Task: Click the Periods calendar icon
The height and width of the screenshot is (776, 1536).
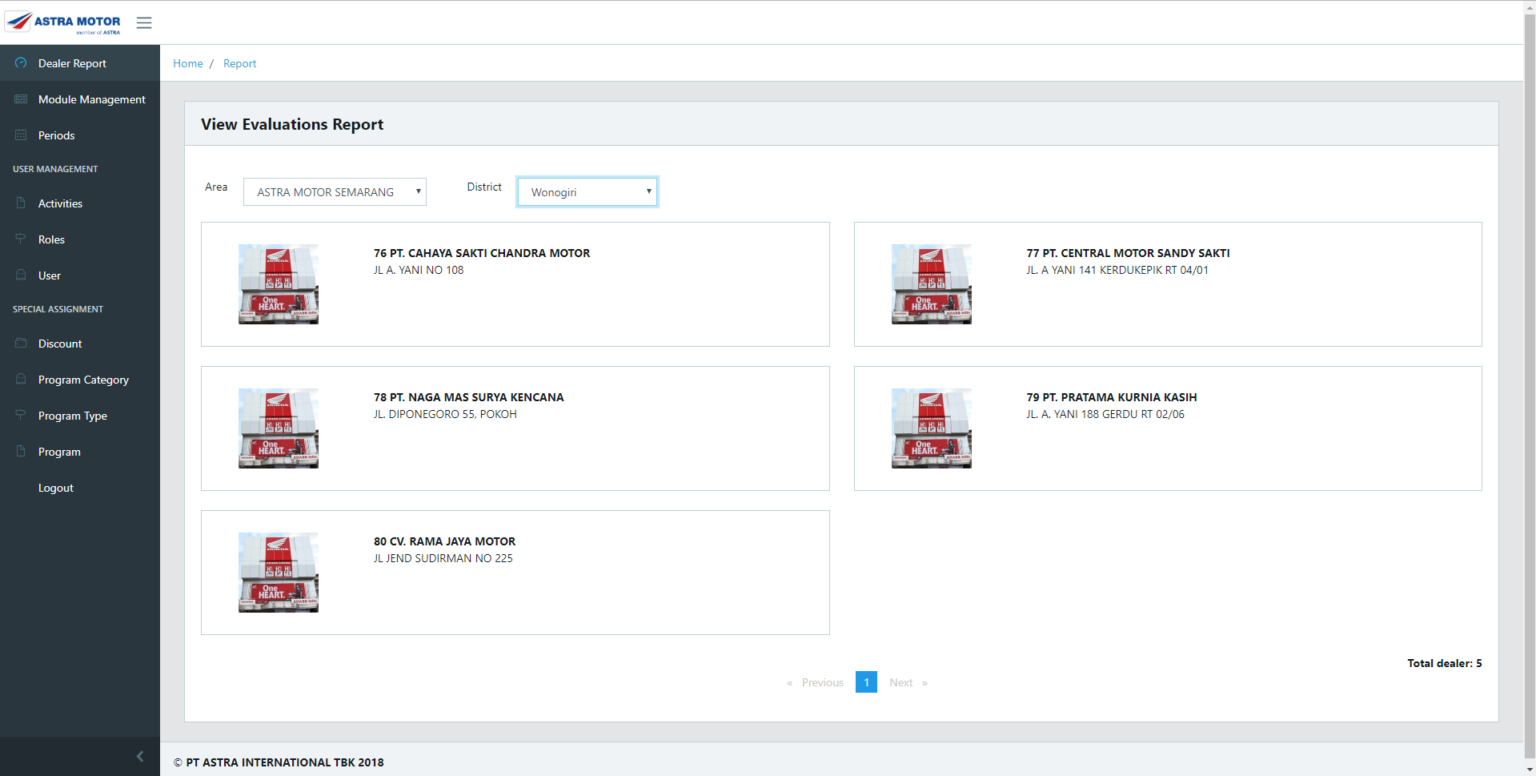Action: pyautogui.click(x=21, y=135)
